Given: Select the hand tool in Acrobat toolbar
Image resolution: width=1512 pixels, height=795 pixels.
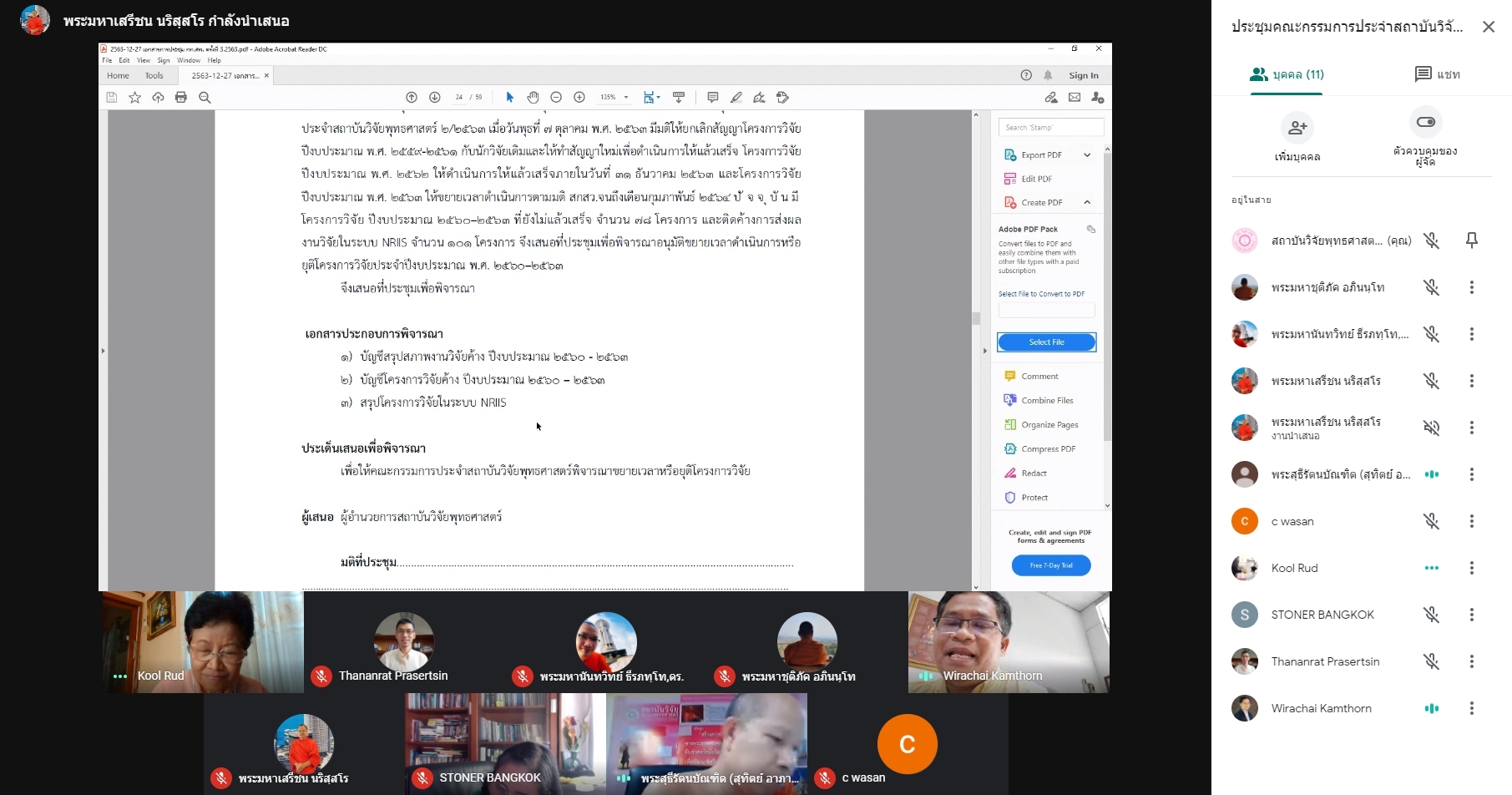Looking at the screenshot, I should tap(533, 98).
